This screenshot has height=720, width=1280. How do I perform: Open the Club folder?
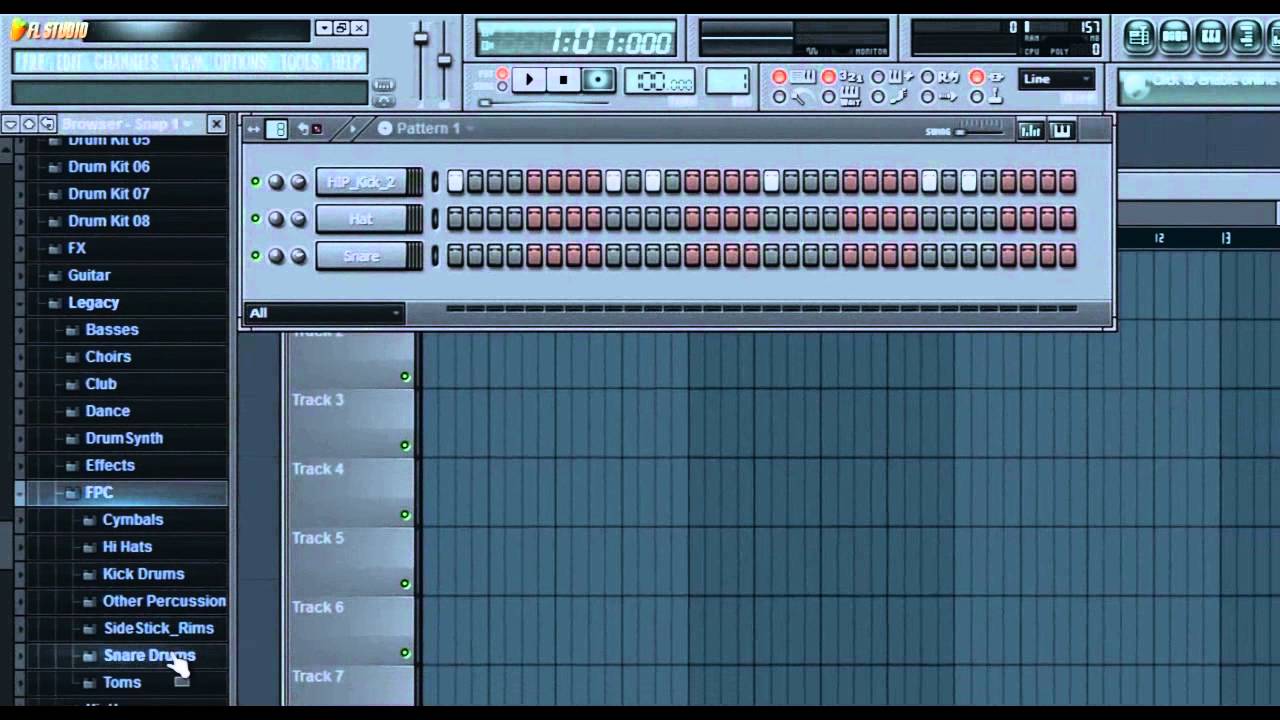point(100,383)
